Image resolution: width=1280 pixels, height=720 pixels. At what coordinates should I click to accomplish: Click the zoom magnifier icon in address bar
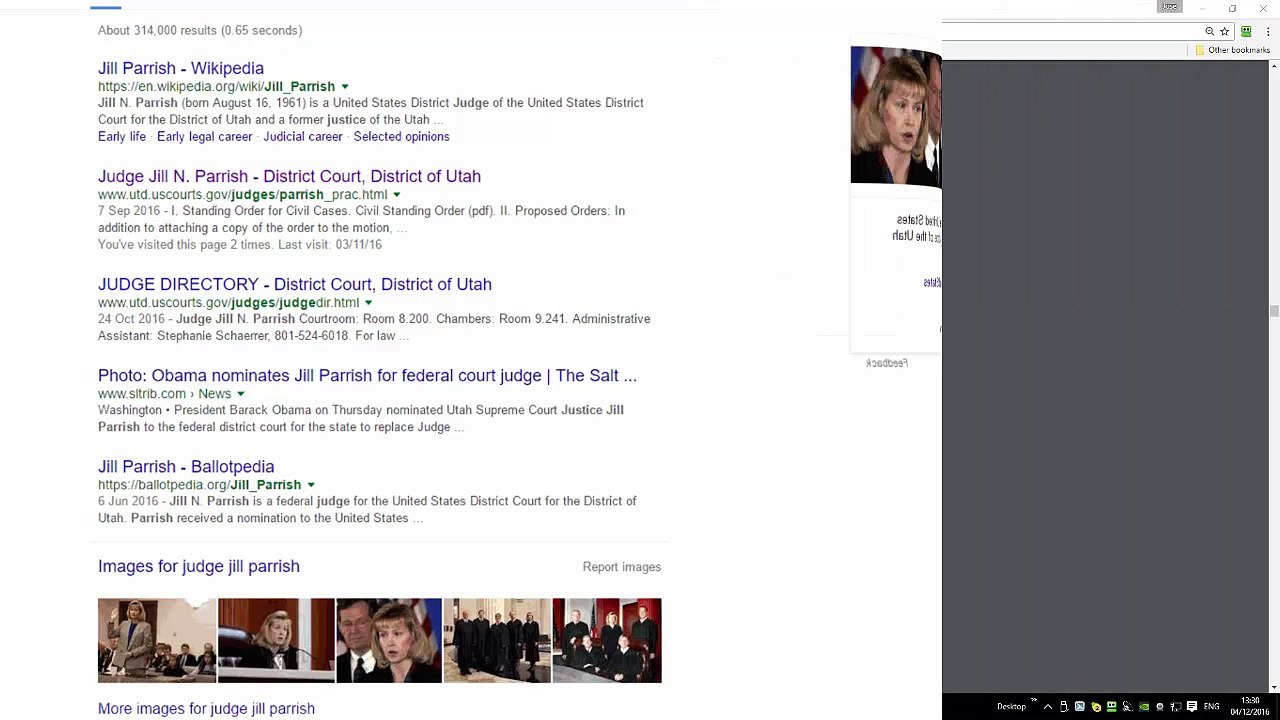tap(1210, 31)
